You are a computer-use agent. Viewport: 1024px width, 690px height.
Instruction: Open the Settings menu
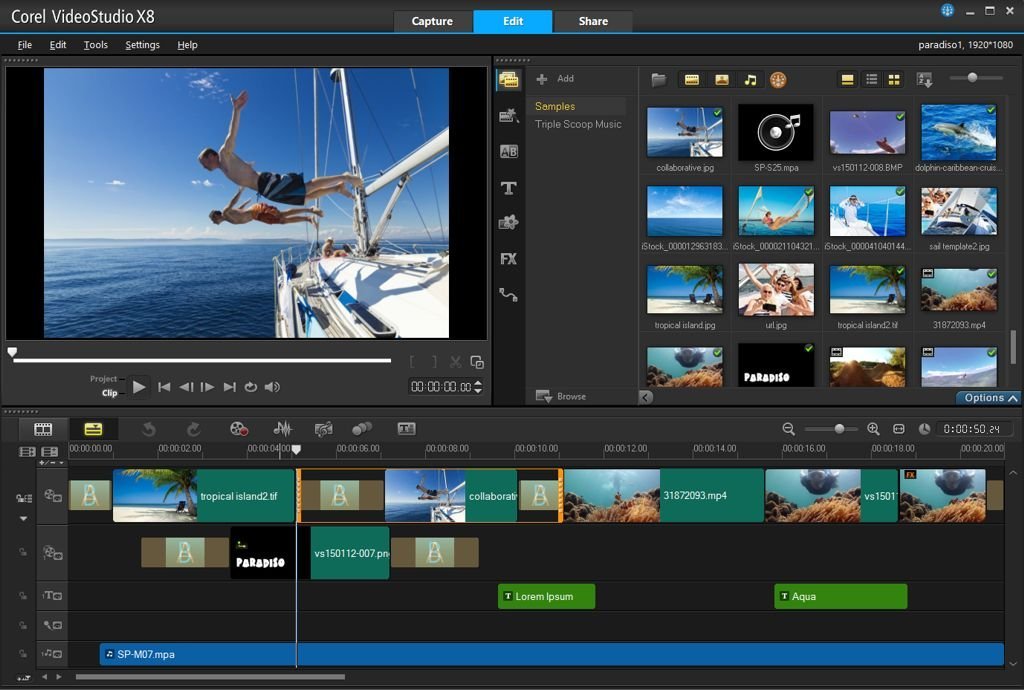142,45
